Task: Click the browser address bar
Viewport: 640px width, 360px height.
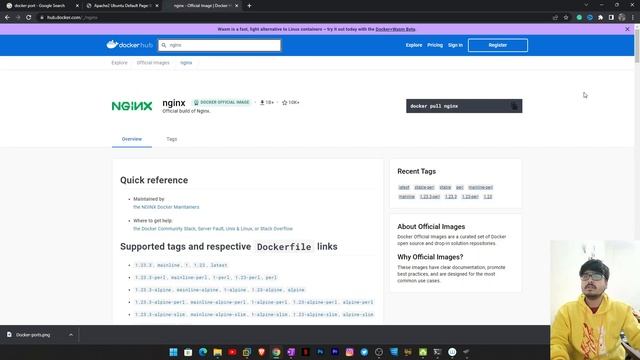Action: coord(294,18)
